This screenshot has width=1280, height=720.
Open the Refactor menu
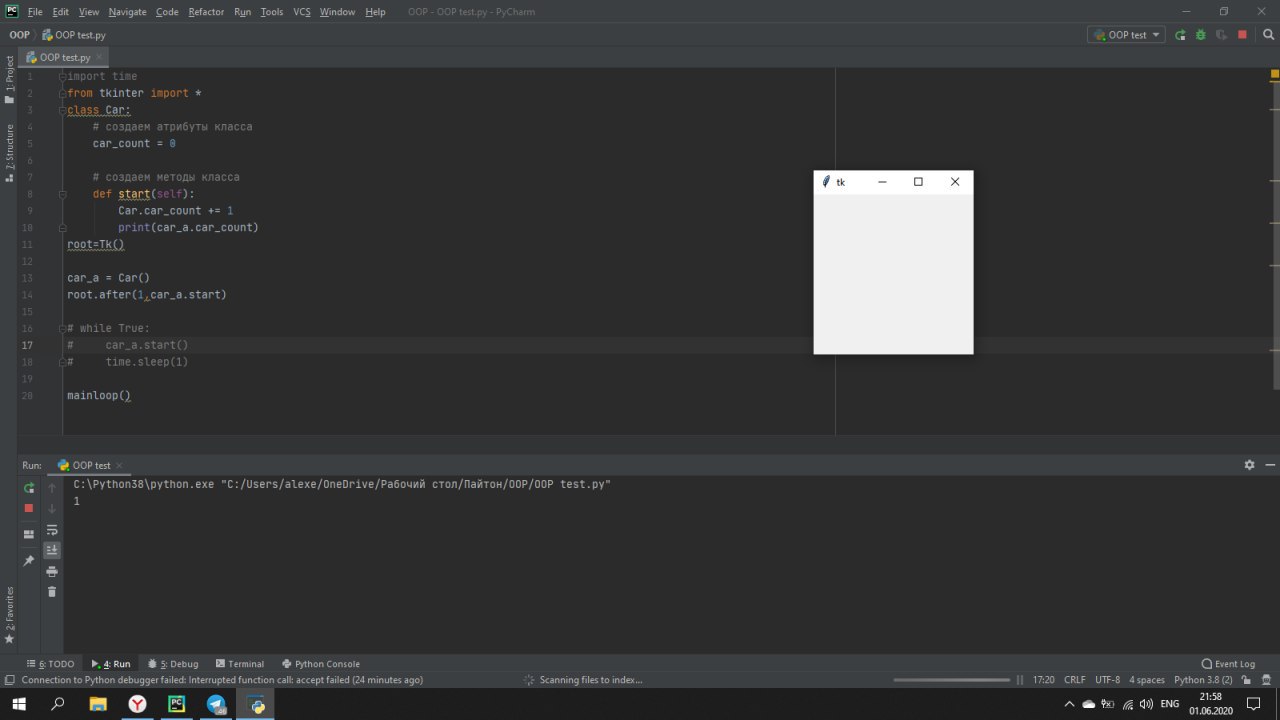point(206,12)
